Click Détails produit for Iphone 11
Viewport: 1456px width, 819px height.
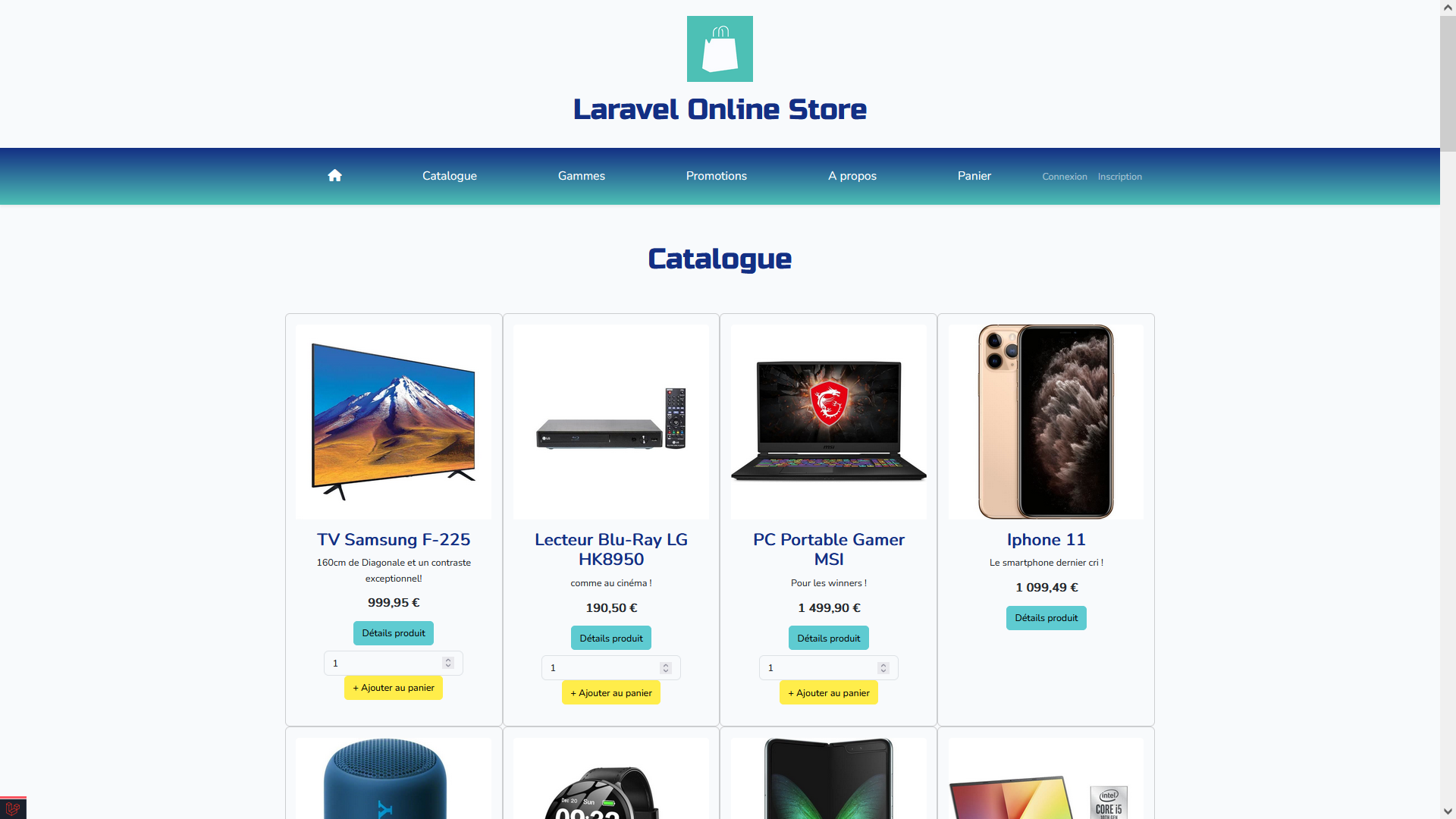click(1046, 618)
